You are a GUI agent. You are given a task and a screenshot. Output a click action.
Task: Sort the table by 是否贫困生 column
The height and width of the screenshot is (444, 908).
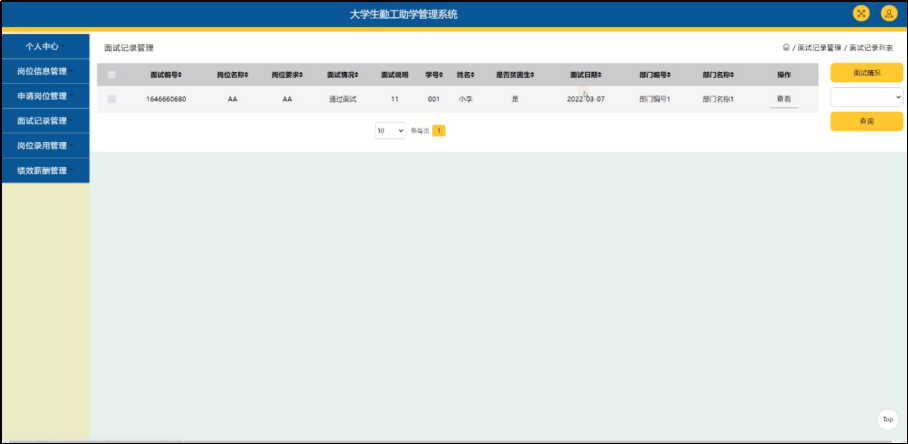[515, 75]
